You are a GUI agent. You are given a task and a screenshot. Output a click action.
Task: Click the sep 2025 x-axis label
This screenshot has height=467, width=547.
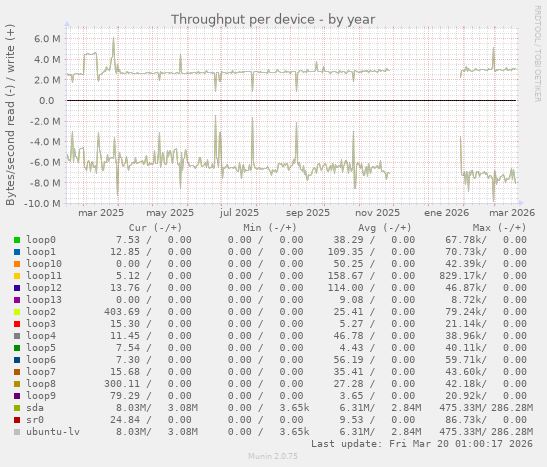coord(308,213)
